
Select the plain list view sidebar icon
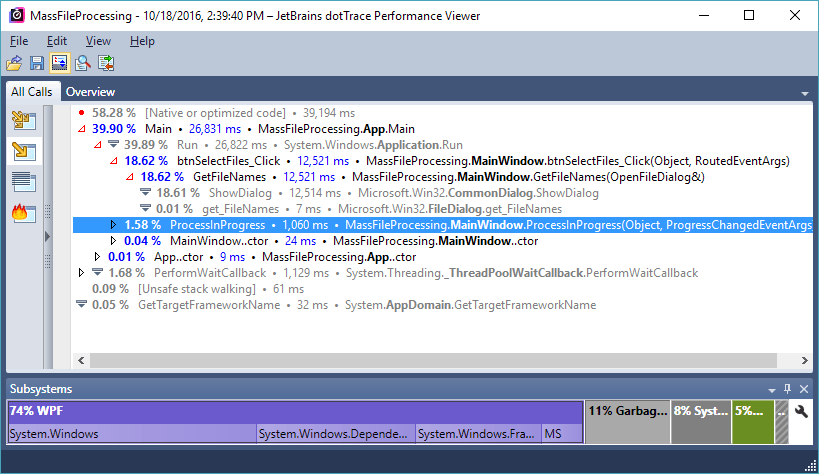[24, 182]
